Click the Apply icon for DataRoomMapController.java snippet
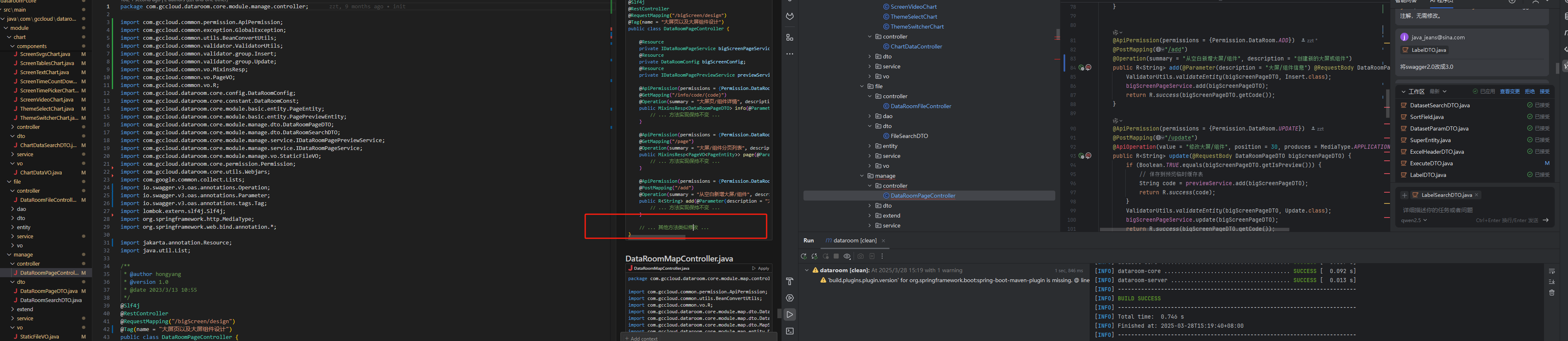 (760, 268)
